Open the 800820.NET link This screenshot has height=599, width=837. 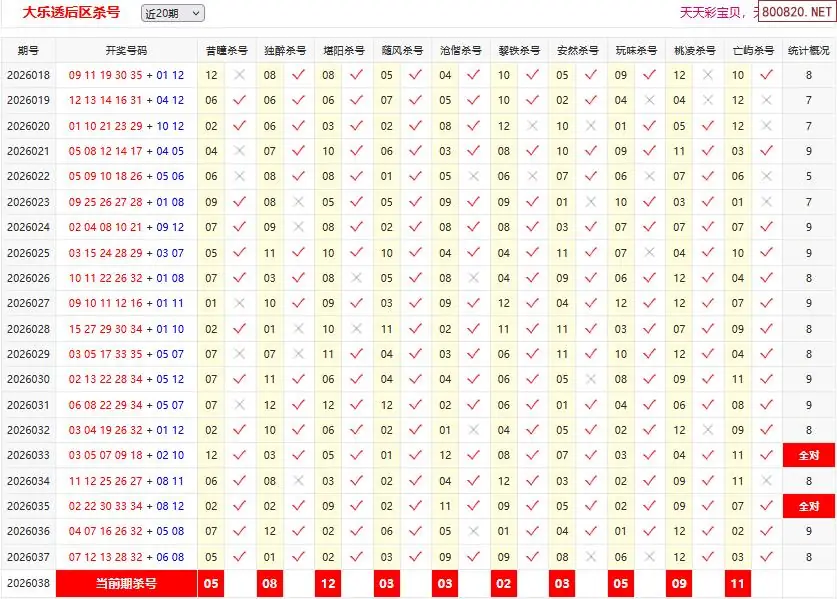796,12
